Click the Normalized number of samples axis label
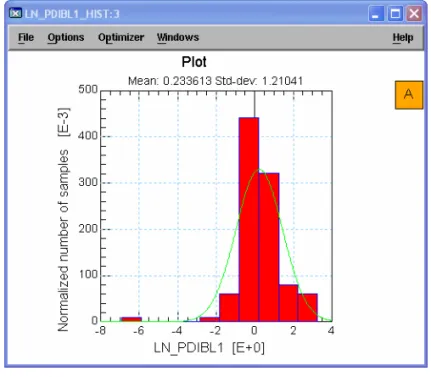The width and height of the screenshot is (431, 377). (x=63, y=220)
